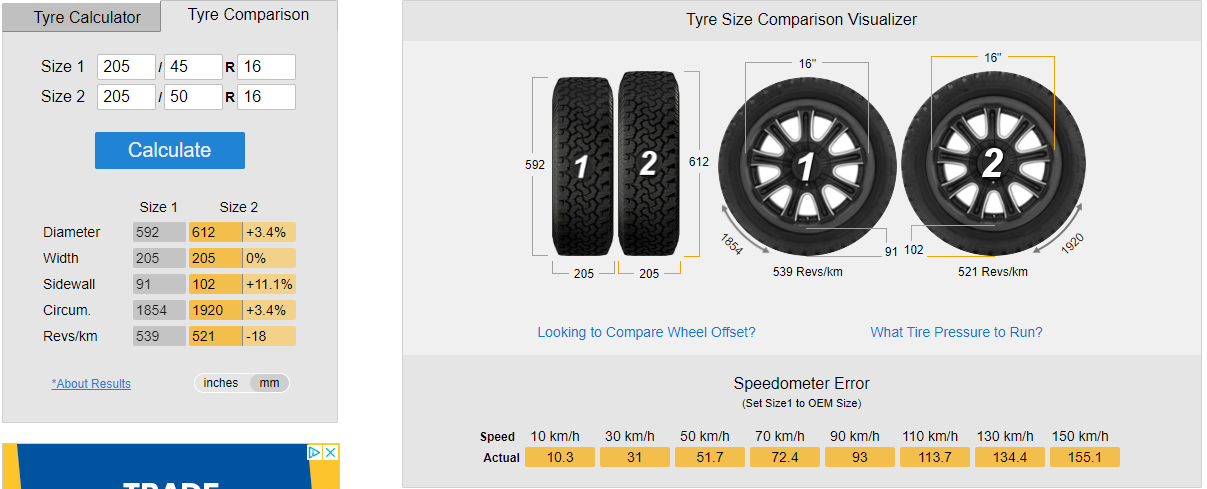
Task: Focus the Size 2 rim diameter field
Action: (x=266, y=97)
